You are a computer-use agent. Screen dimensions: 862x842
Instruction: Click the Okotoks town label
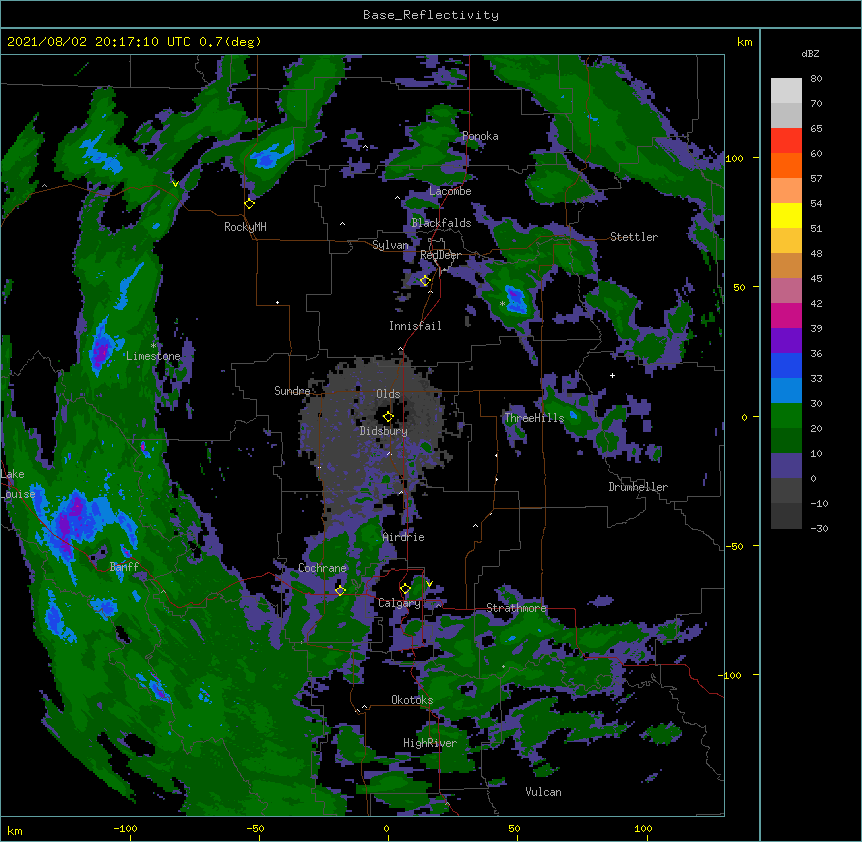point(412,700)
